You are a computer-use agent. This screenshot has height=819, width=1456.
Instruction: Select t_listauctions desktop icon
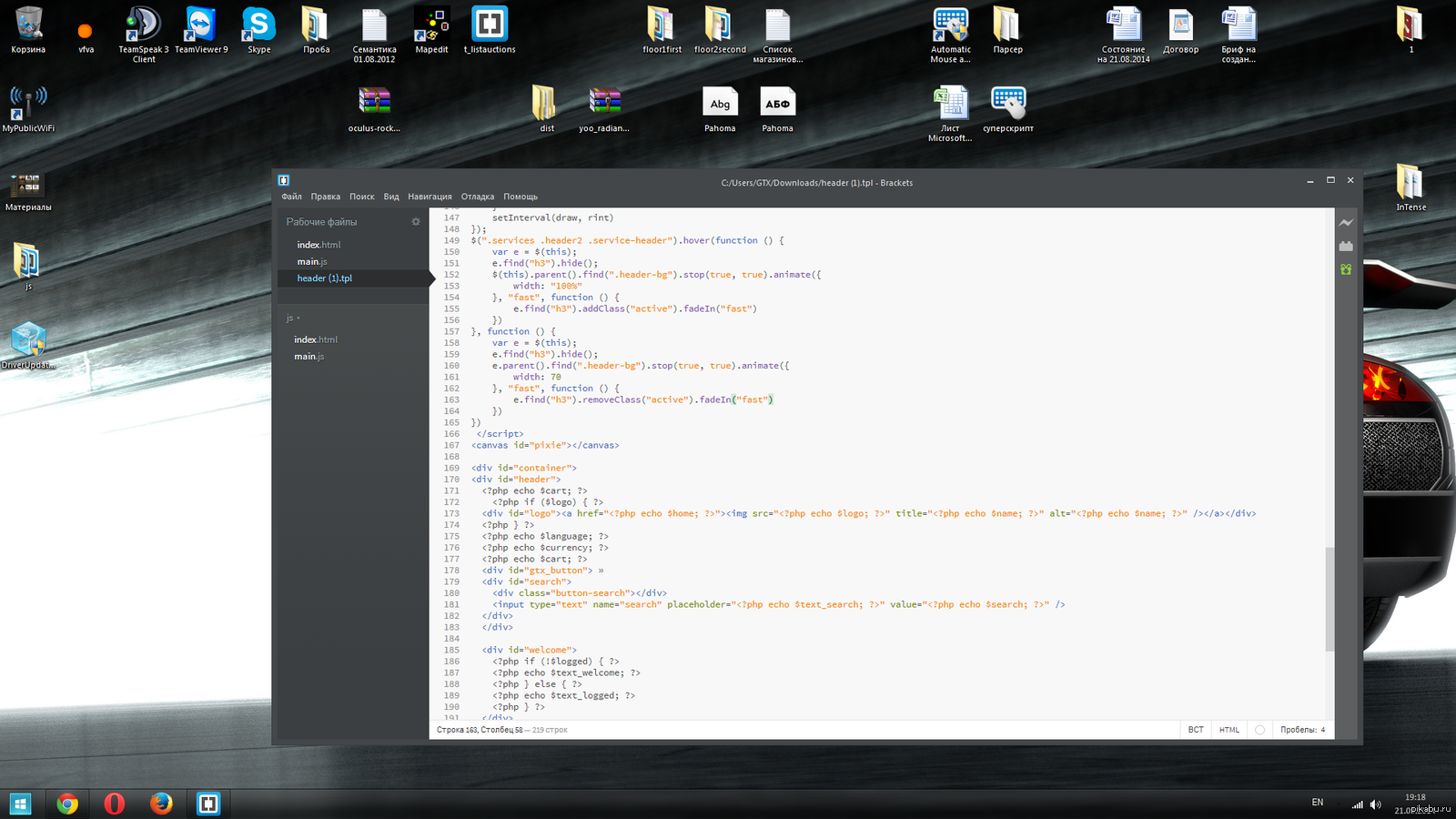point(490,30)
